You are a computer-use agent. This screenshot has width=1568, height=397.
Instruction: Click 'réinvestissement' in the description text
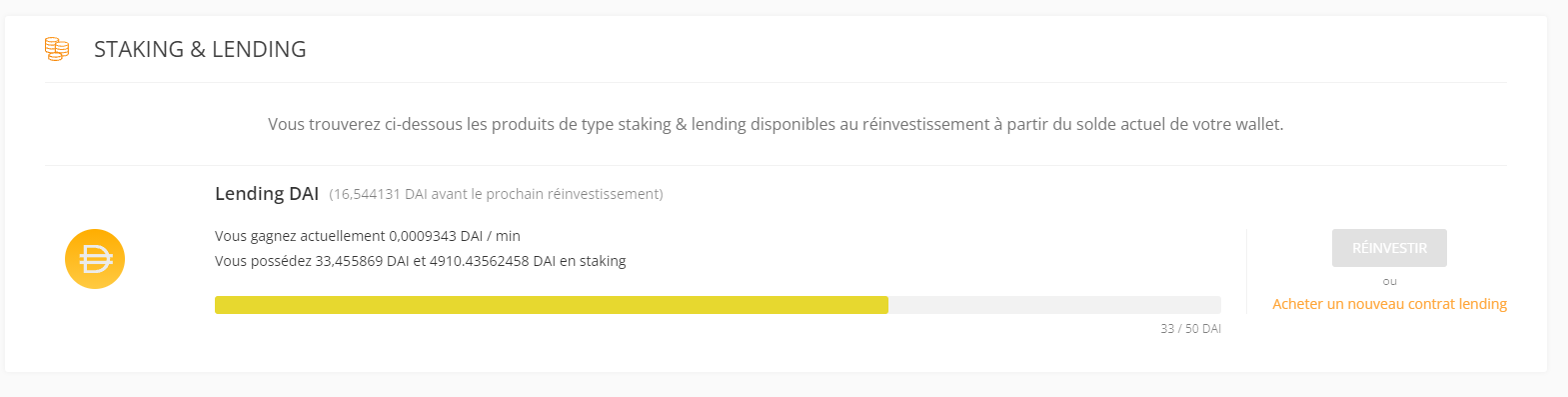[x=926, y=124]
